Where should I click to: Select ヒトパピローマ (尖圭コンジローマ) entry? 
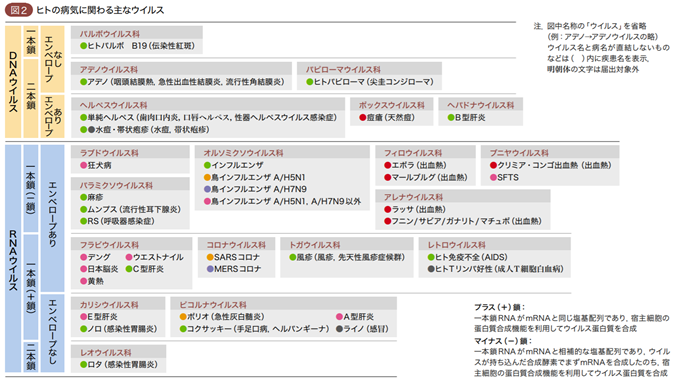click(370, 82)
